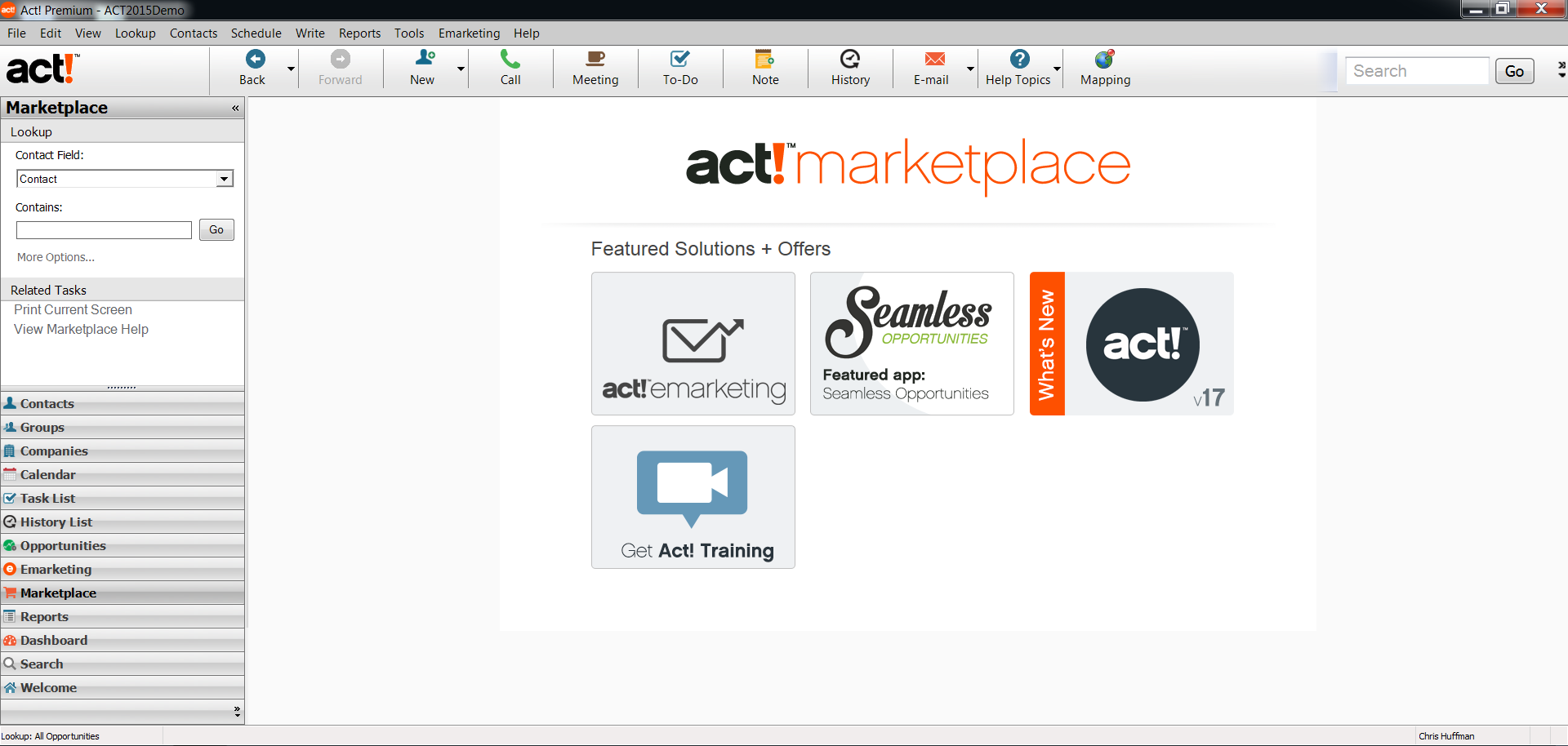This screenshot has height=746, width=1568.
Task: Open Groups in navigation bar
Action: (x=122, y=427)
